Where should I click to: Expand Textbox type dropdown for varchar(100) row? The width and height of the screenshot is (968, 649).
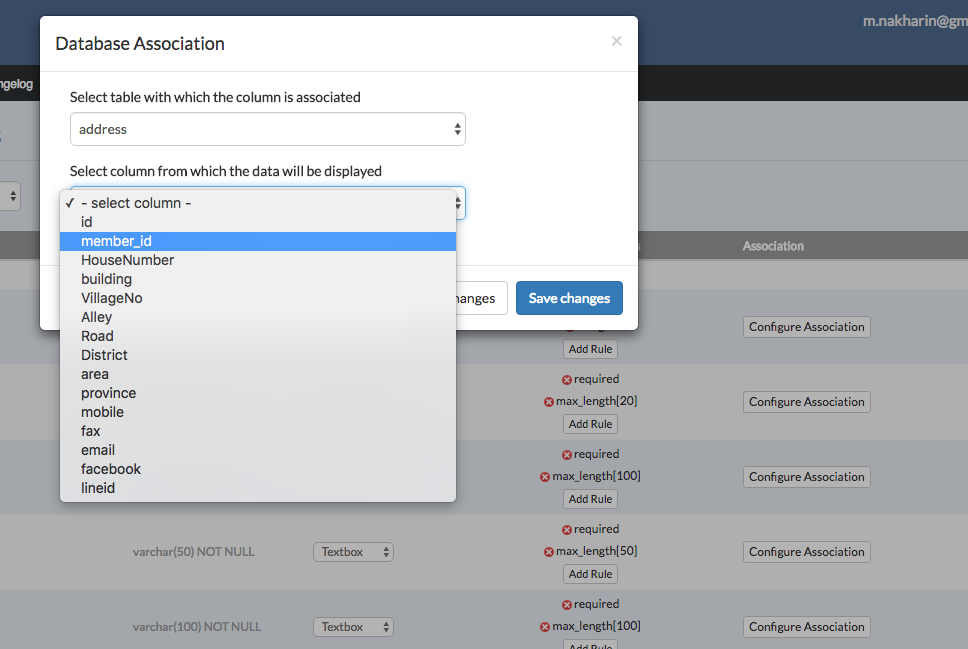[x=353, y=627]
